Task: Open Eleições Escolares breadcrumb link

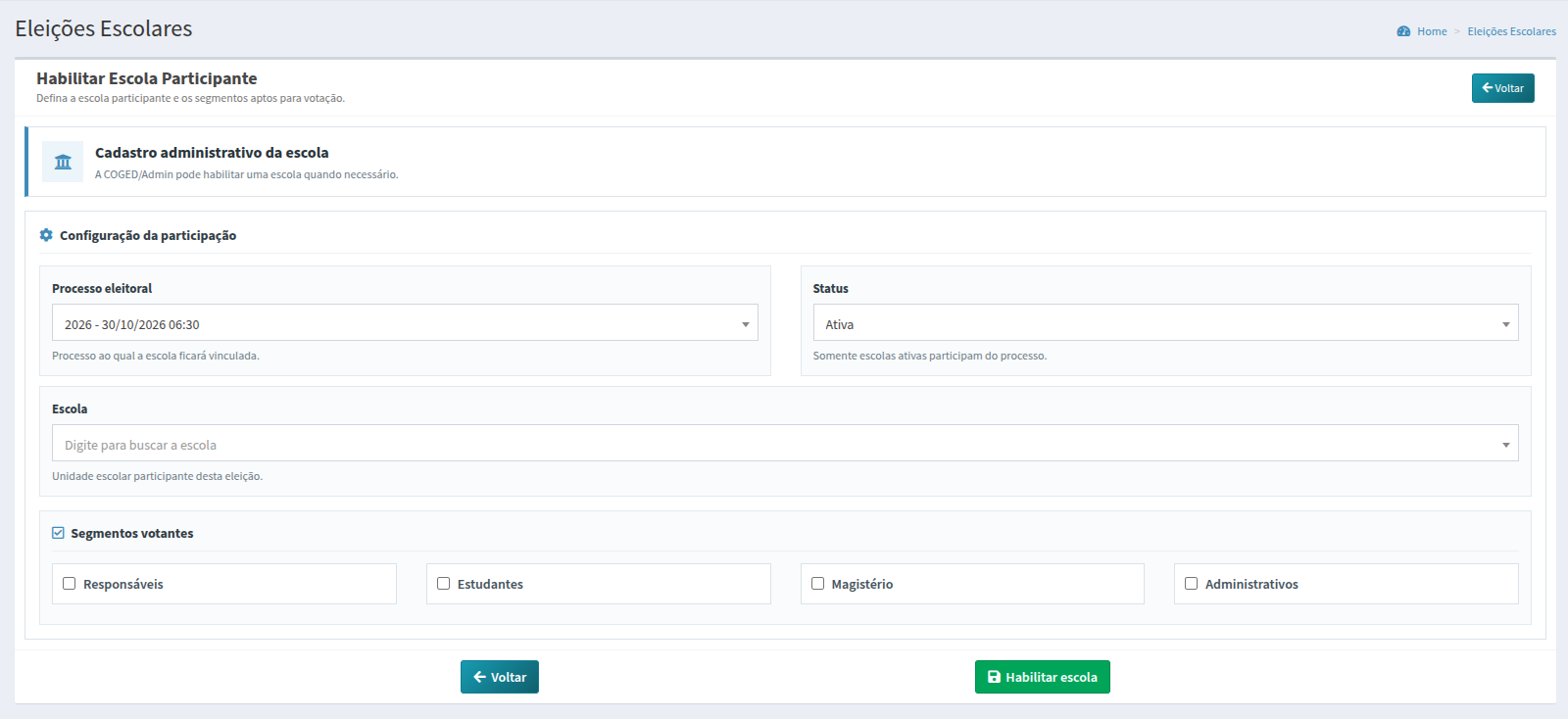Action: pyautogui.click(x=1511, y=31)
